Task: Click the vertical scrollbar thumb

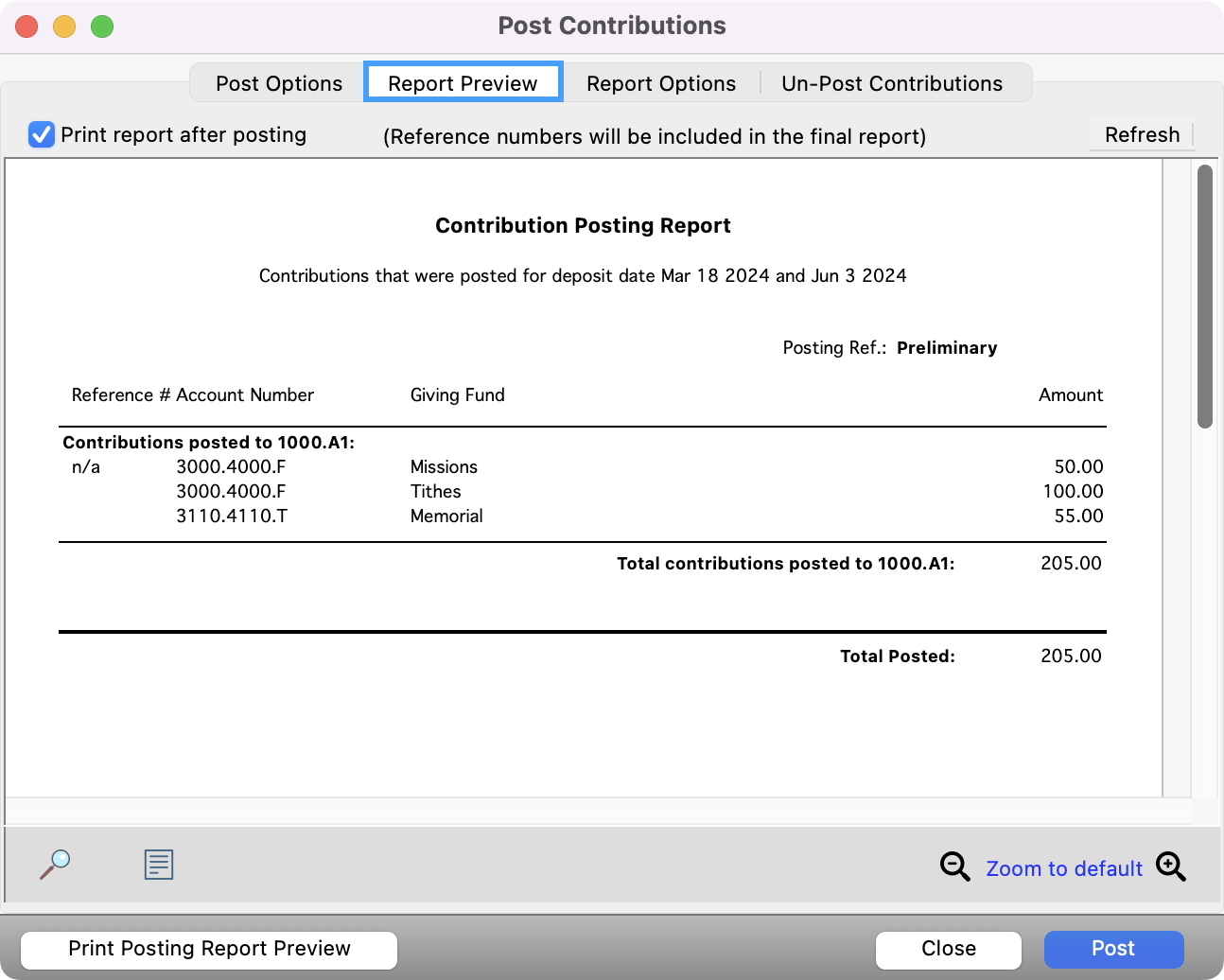Action: point(1205,293)
